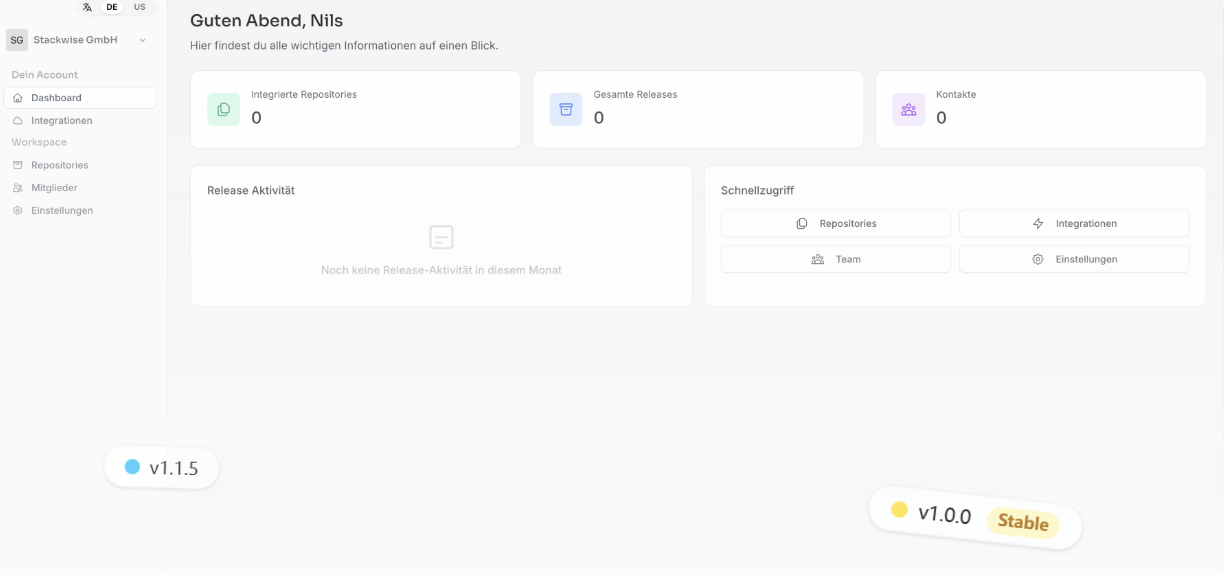Click the SG workspace avatar
Viewport: 1224px width, 575px height.
17,40
